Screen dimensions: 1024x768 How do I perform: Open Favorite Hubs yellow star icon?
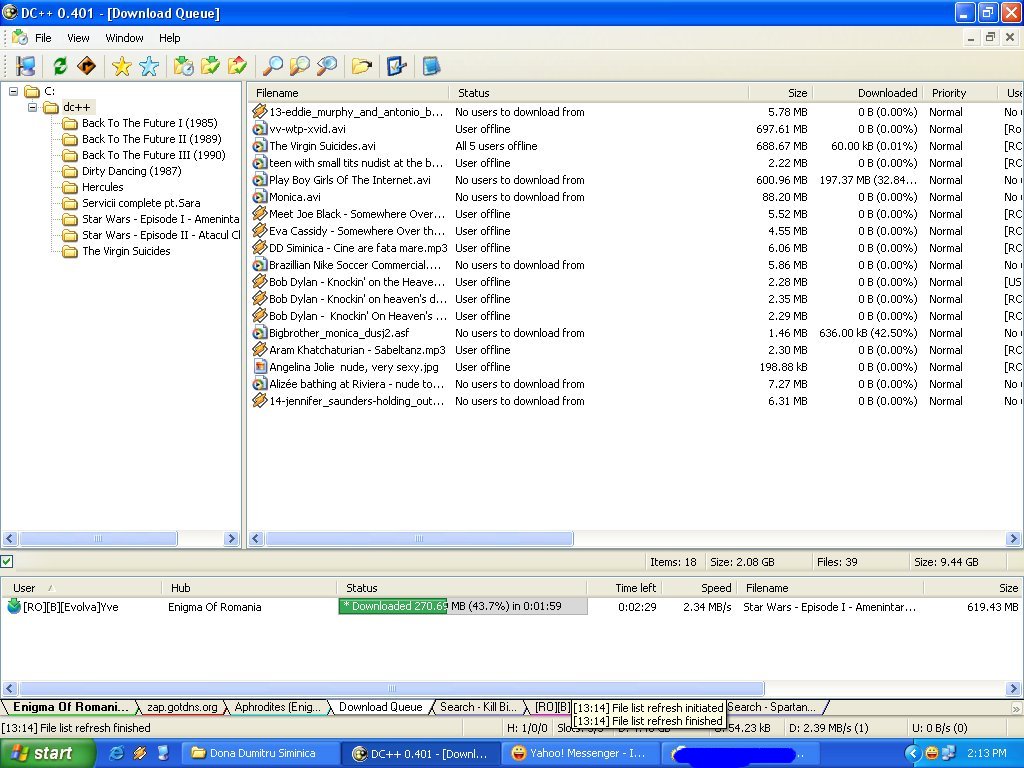pos(121,66)
